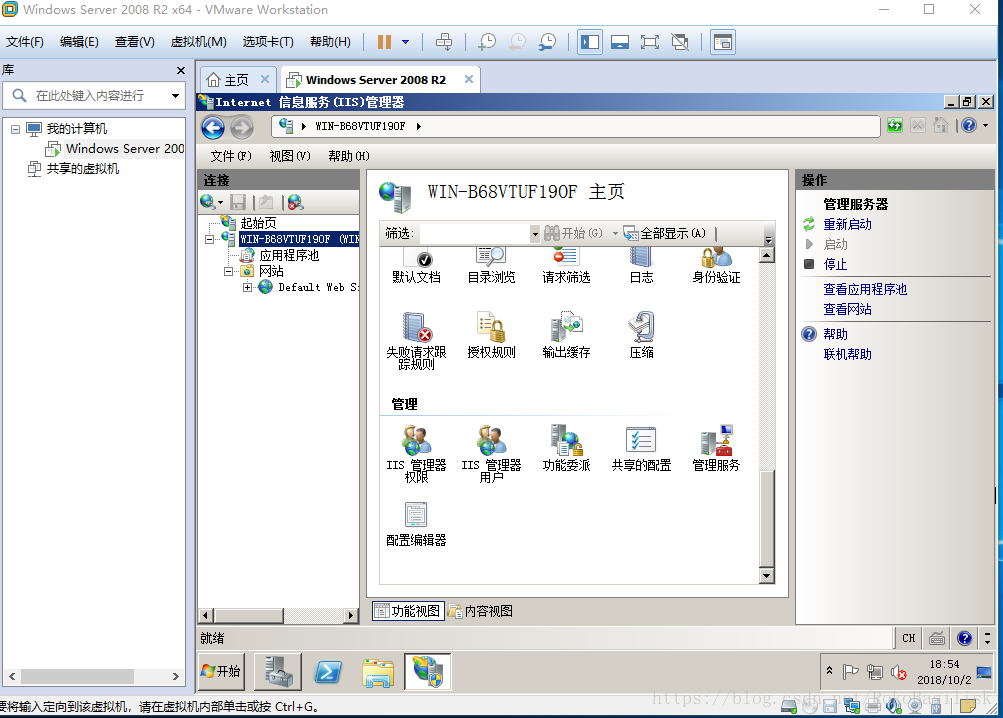Click the VMware take snapshot icon
This screenshot has width=1003, height=718.
(x=487, y=42)
